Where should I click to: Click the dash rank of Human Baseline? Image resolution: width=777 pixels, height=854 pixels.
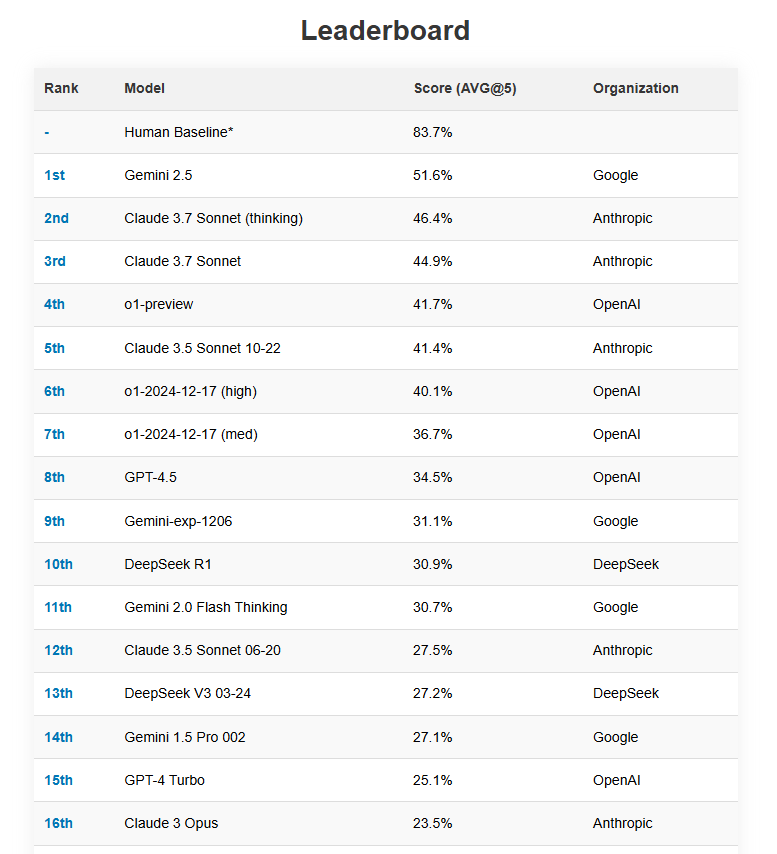47,133
